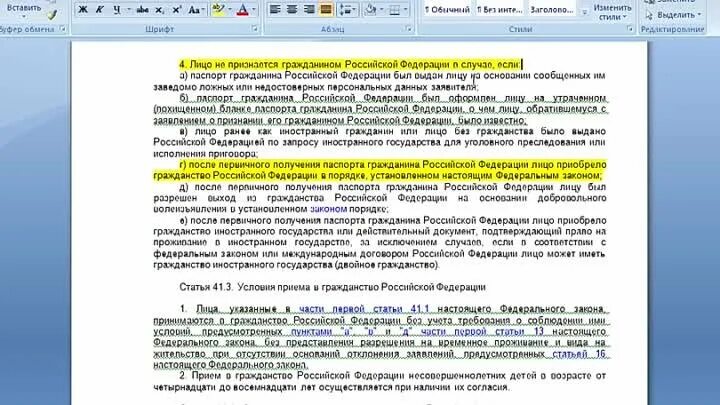Viewport: 720px width, 405px height.
Task: Follow link 'части первой статьи 41.1'
Action: (364, 309)
